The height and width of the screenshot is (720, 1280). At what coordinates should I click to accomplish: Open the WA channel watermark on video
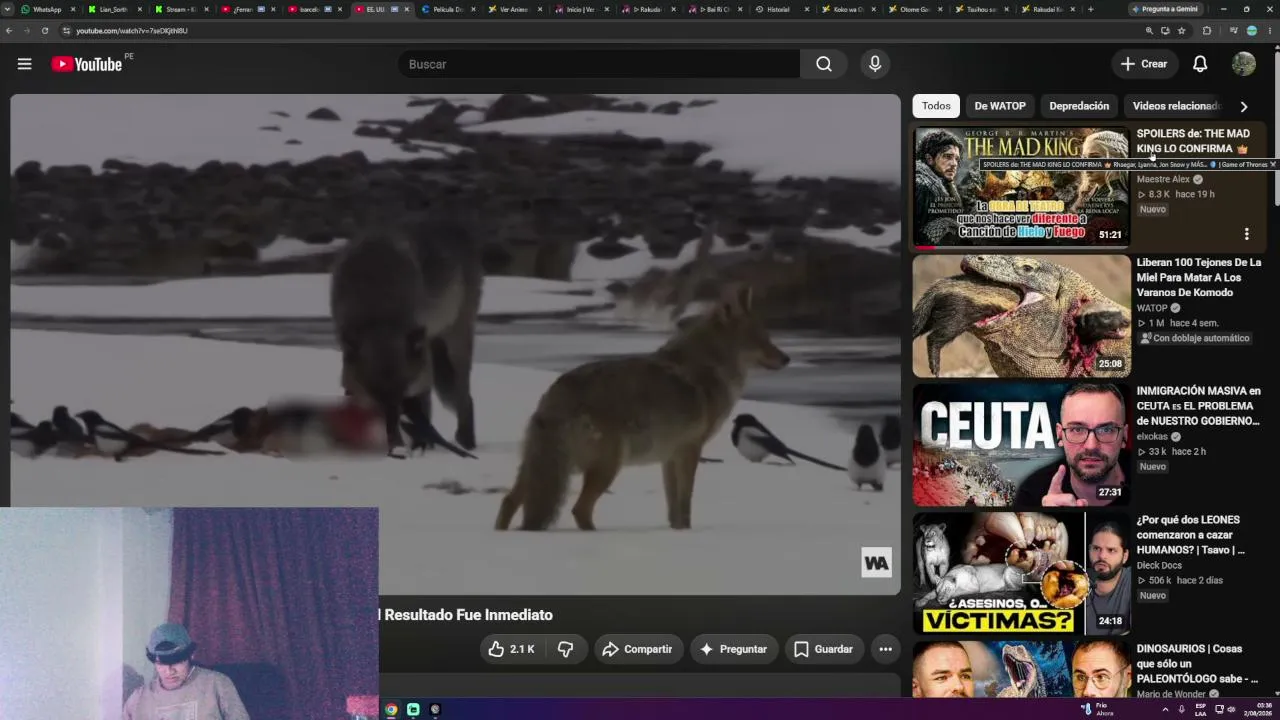(x=876, y=563)
